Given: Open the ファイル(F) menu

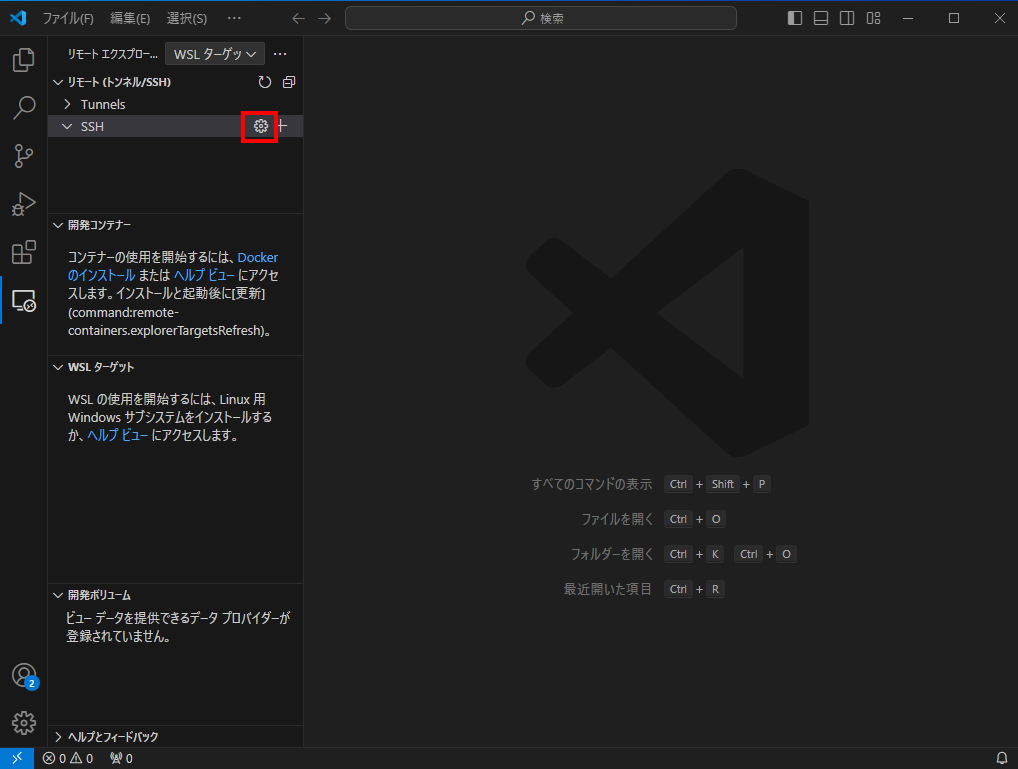Looking at the screenshot, I should [68, 18].
